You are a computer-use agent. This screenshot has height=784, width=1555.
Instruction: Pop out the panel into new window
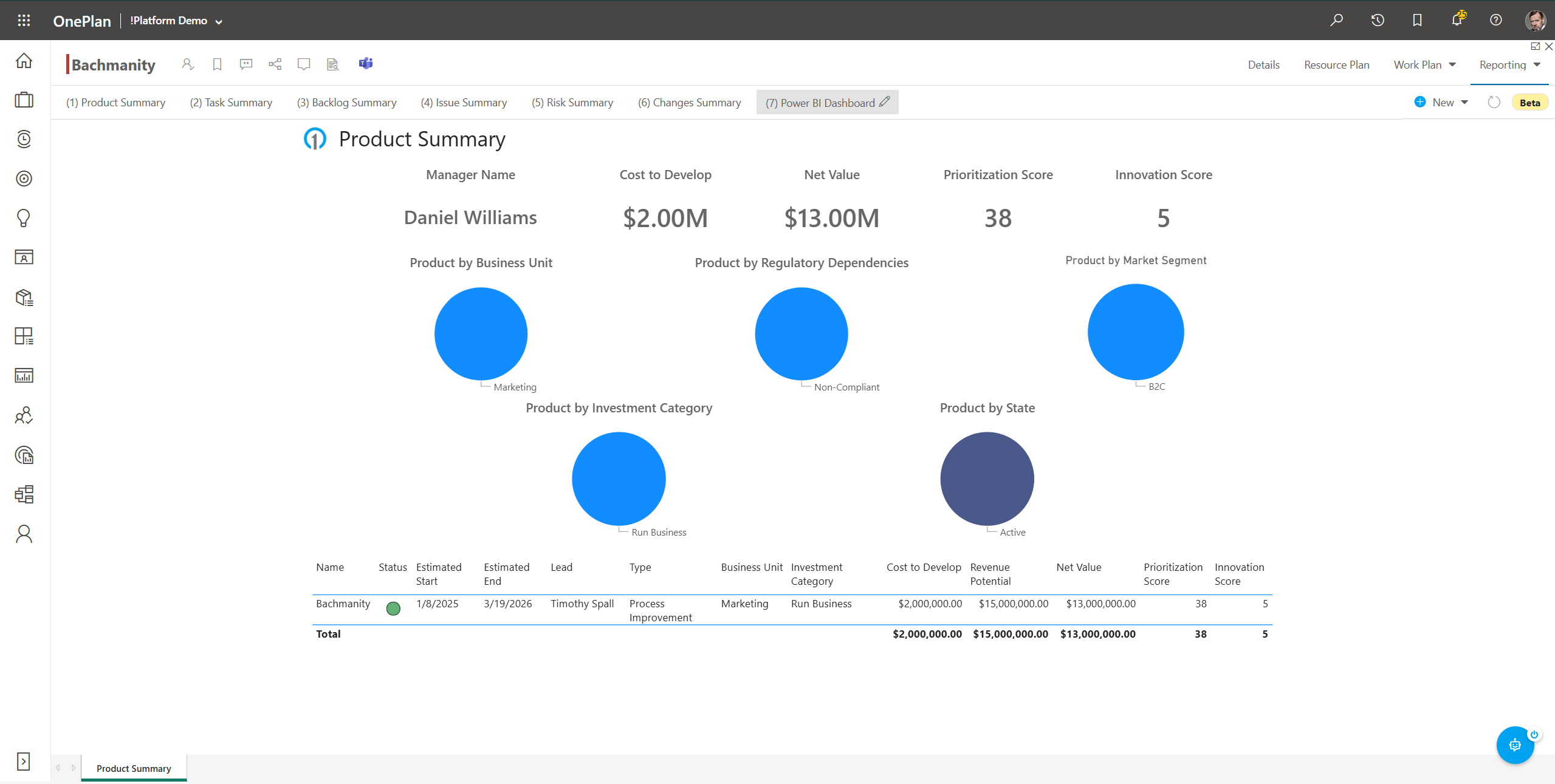click(1535, 46)
